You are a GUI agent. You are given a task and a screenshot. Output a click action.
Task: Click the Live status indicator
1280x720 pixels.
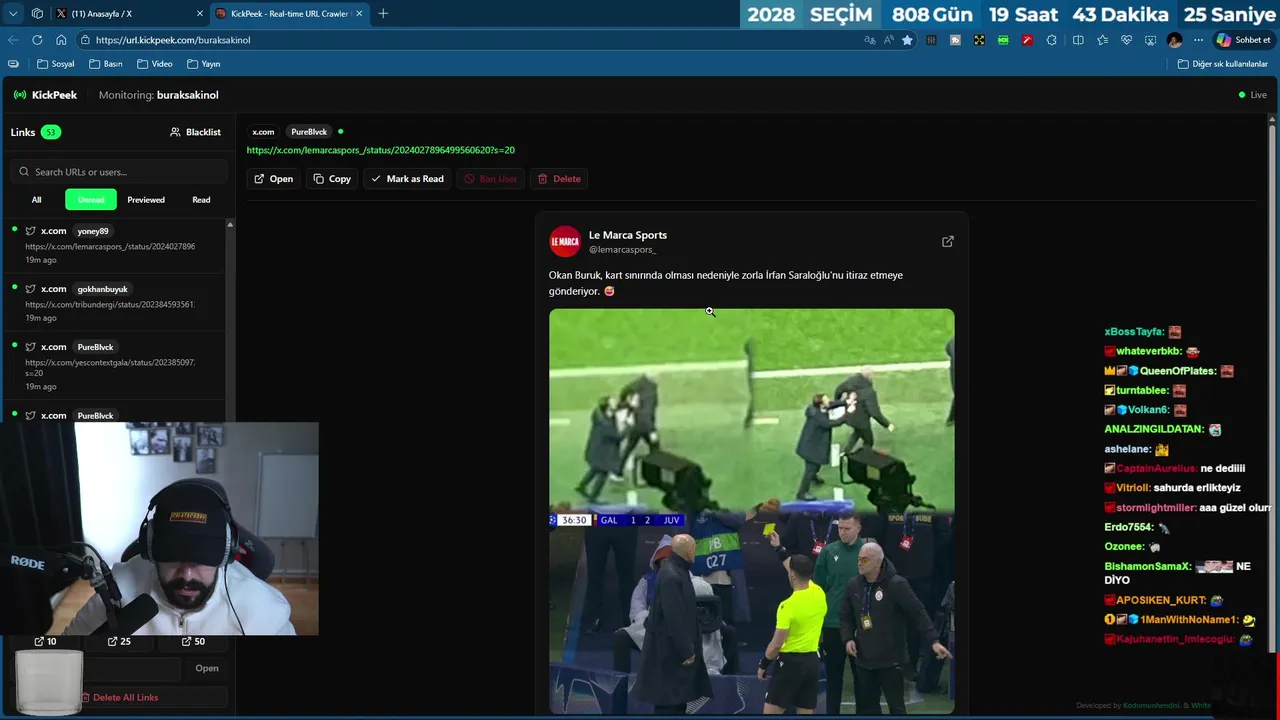[1252, 95]
